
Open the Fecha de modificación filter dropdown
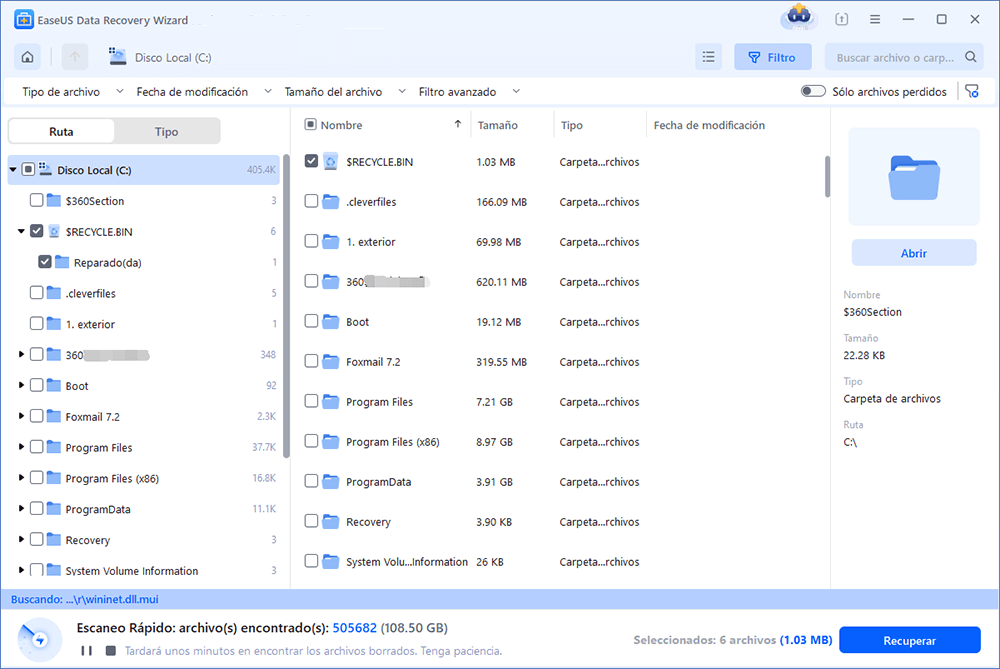point(204,92)
